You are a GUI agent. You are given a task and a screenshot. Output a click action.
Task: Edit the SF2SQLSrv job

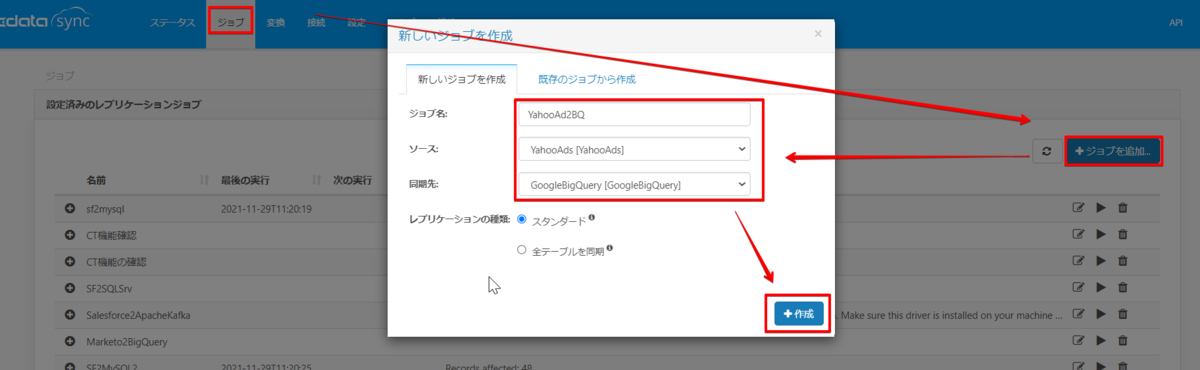point(1078,288)
